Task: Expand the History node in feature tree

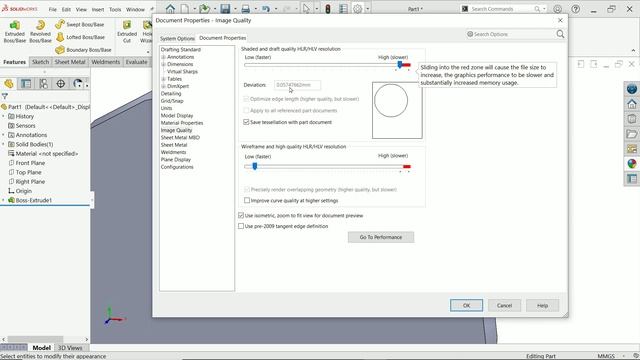Action: tap(4, 116)
